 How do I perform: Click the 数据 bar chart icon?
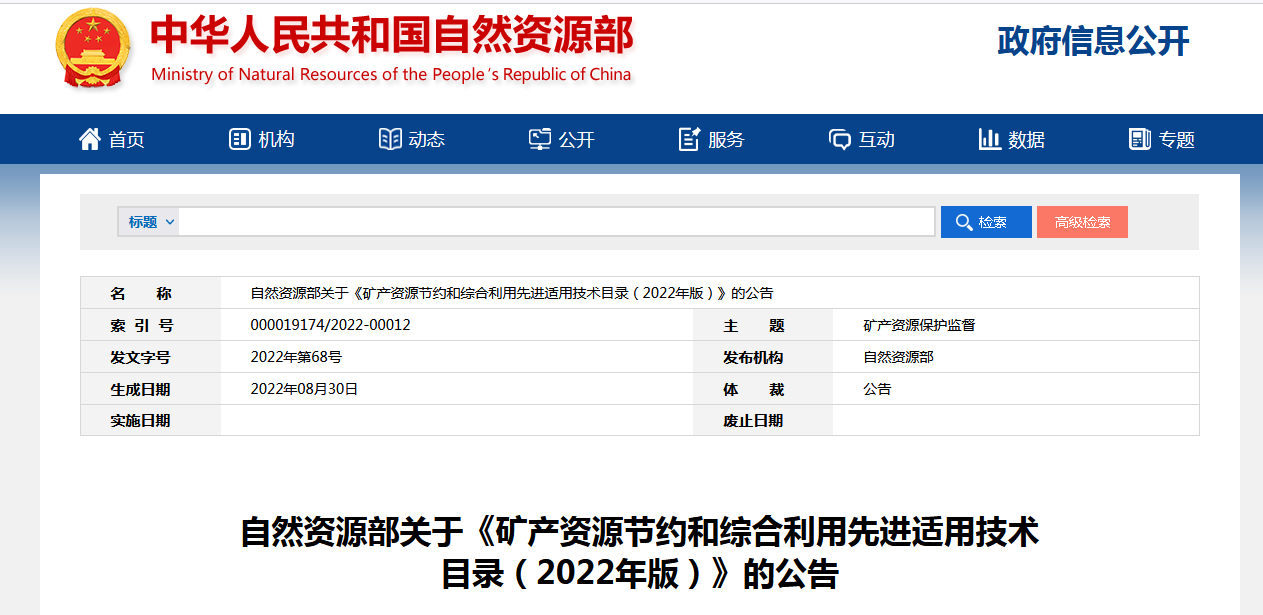[990, 139]
